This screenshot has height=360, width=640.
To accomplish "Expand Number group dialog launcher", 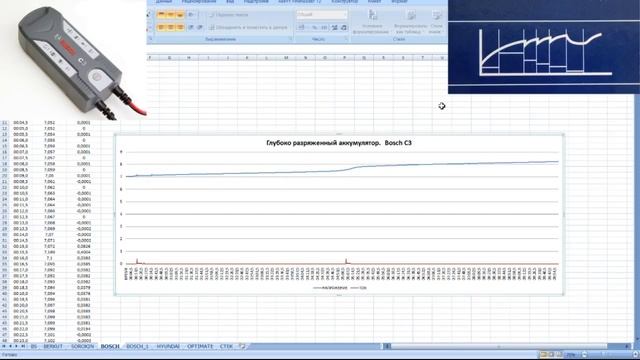I will coord(346,39).
